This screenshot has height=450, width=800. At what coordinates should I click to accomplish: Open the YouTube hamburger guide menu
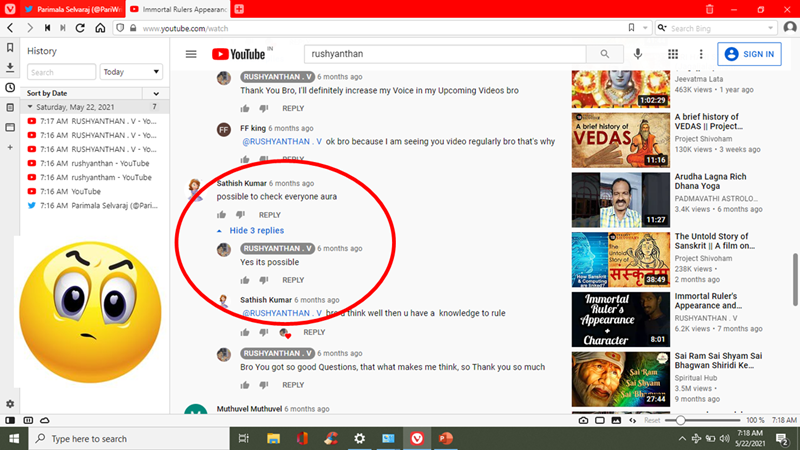191,54
